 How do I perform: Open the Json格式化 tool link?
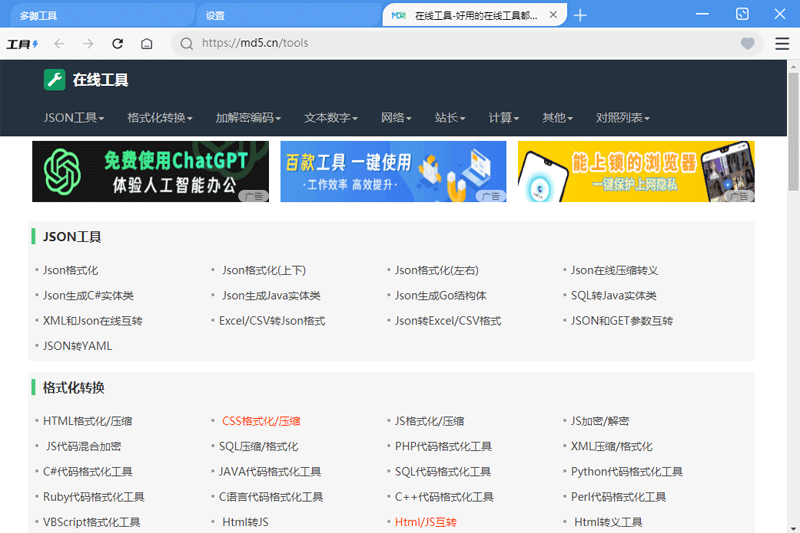click(70, 270)
